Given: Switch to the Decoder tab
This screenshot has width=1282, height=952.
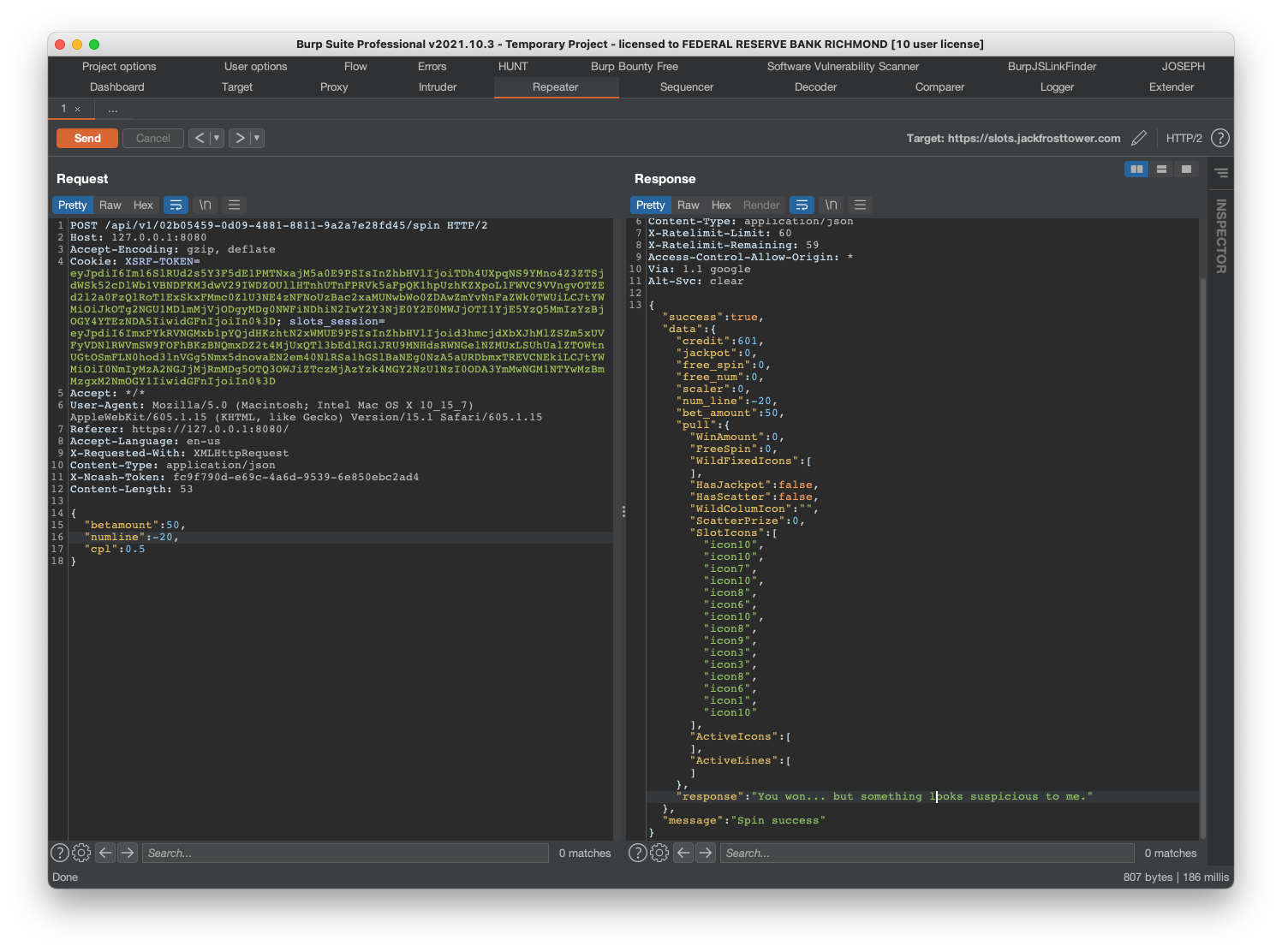Looking at the screenshot, I should click(x=815, y=86).
